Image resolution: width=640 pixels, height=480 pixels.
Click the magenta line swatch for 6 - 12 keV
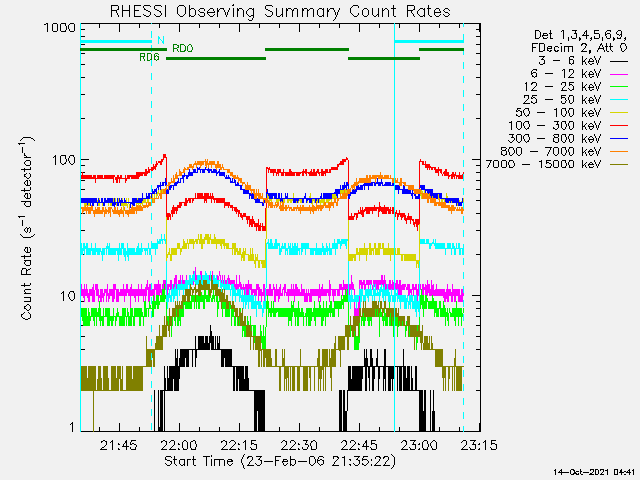click(x=619, y=74)
